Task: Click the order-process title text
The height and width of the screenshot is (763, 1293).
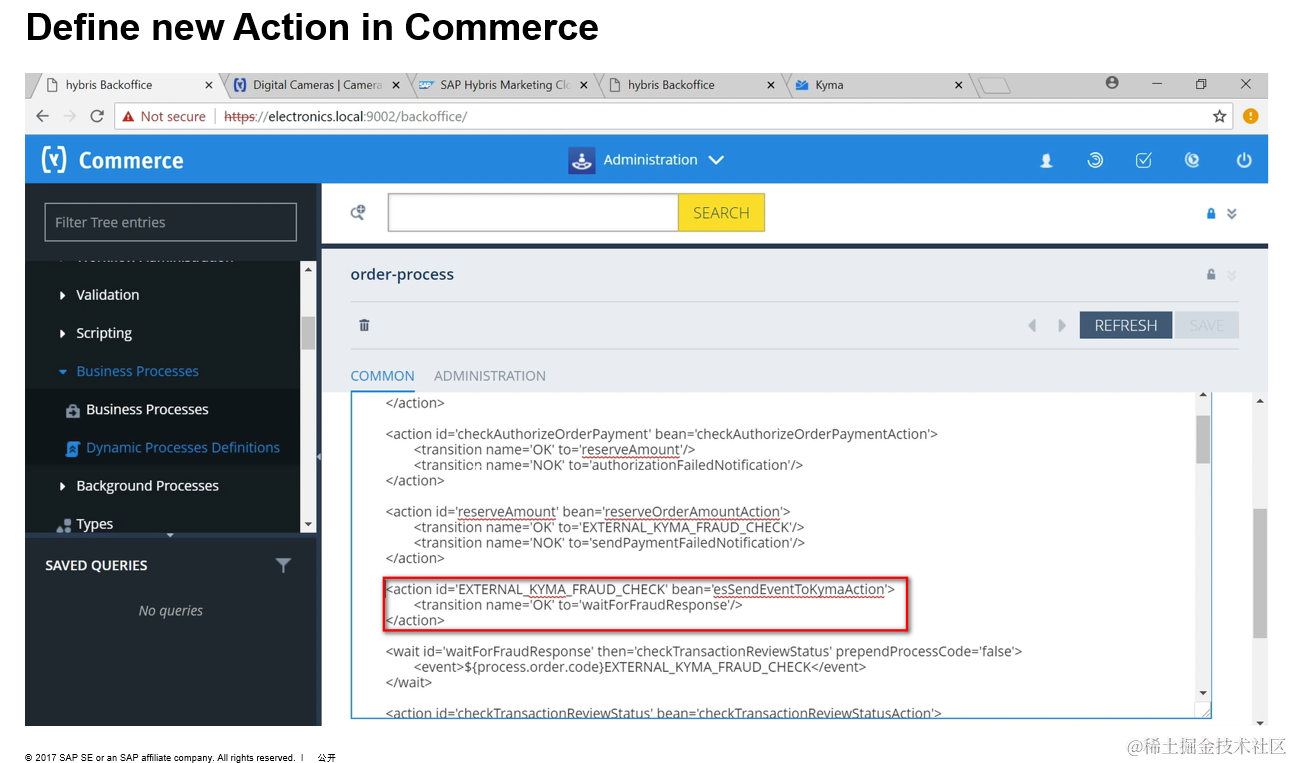Action: [402, 274]
